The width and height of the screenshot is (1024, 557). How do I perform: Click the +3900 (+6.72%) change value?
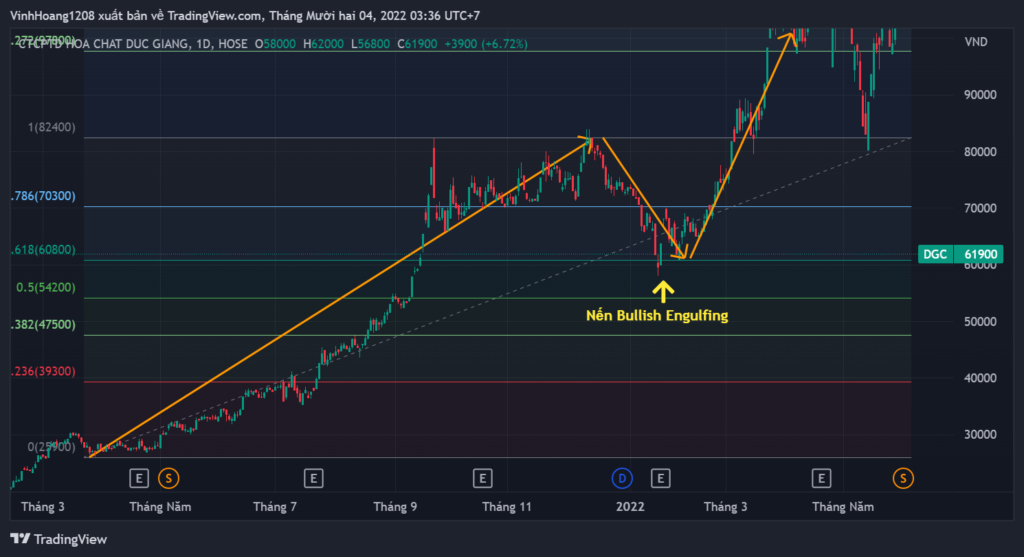pos(486,44)
